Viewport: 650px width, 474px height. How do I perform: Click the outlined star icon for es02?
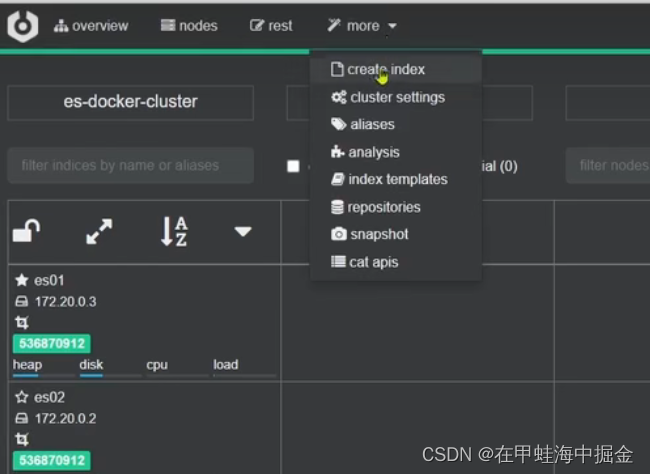22,397
